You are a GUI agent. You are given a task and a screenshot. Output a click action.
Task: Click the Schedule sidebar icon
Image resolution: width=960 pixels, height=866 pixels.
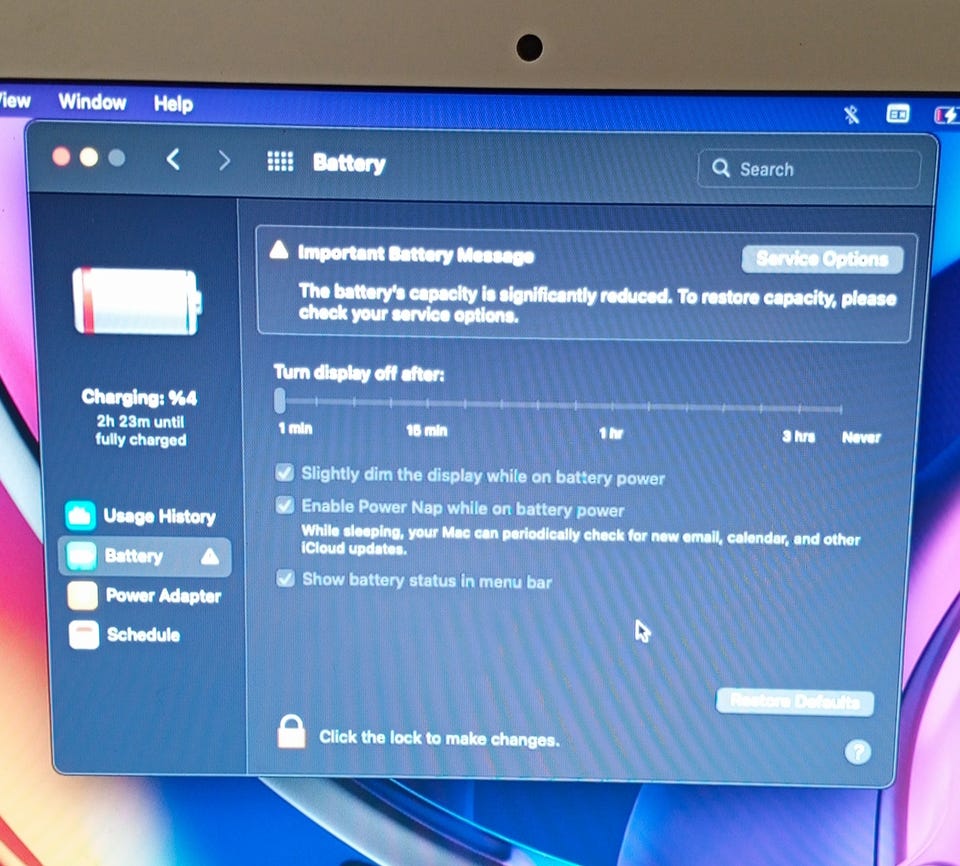coord(84,634)
